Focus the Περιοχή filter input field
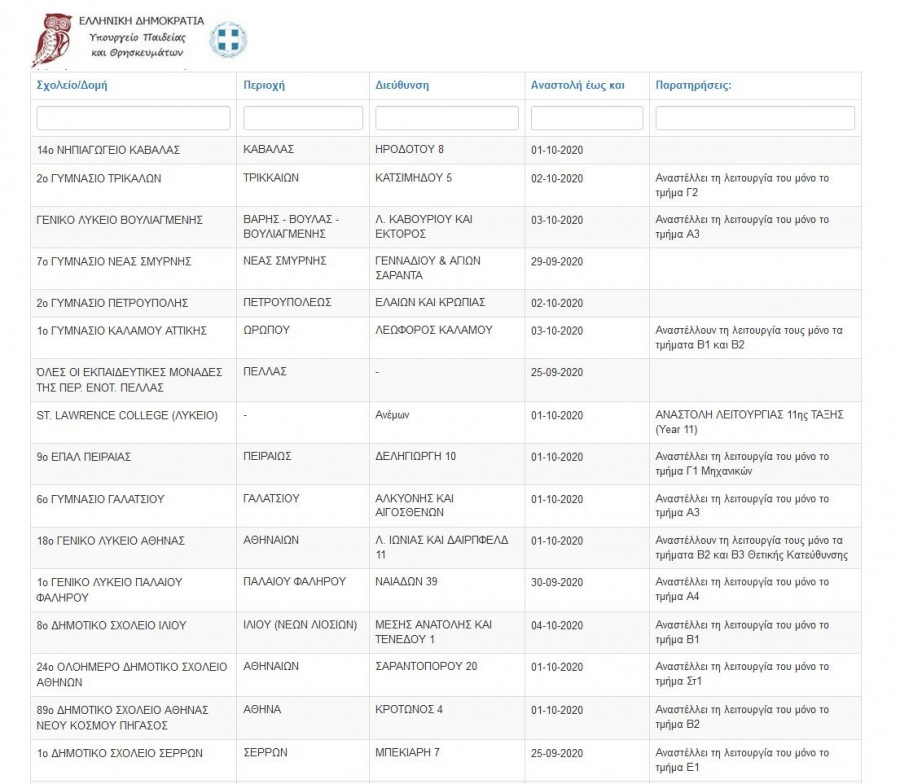The width and height of the screenshot is (900, 784). point(302,118)
